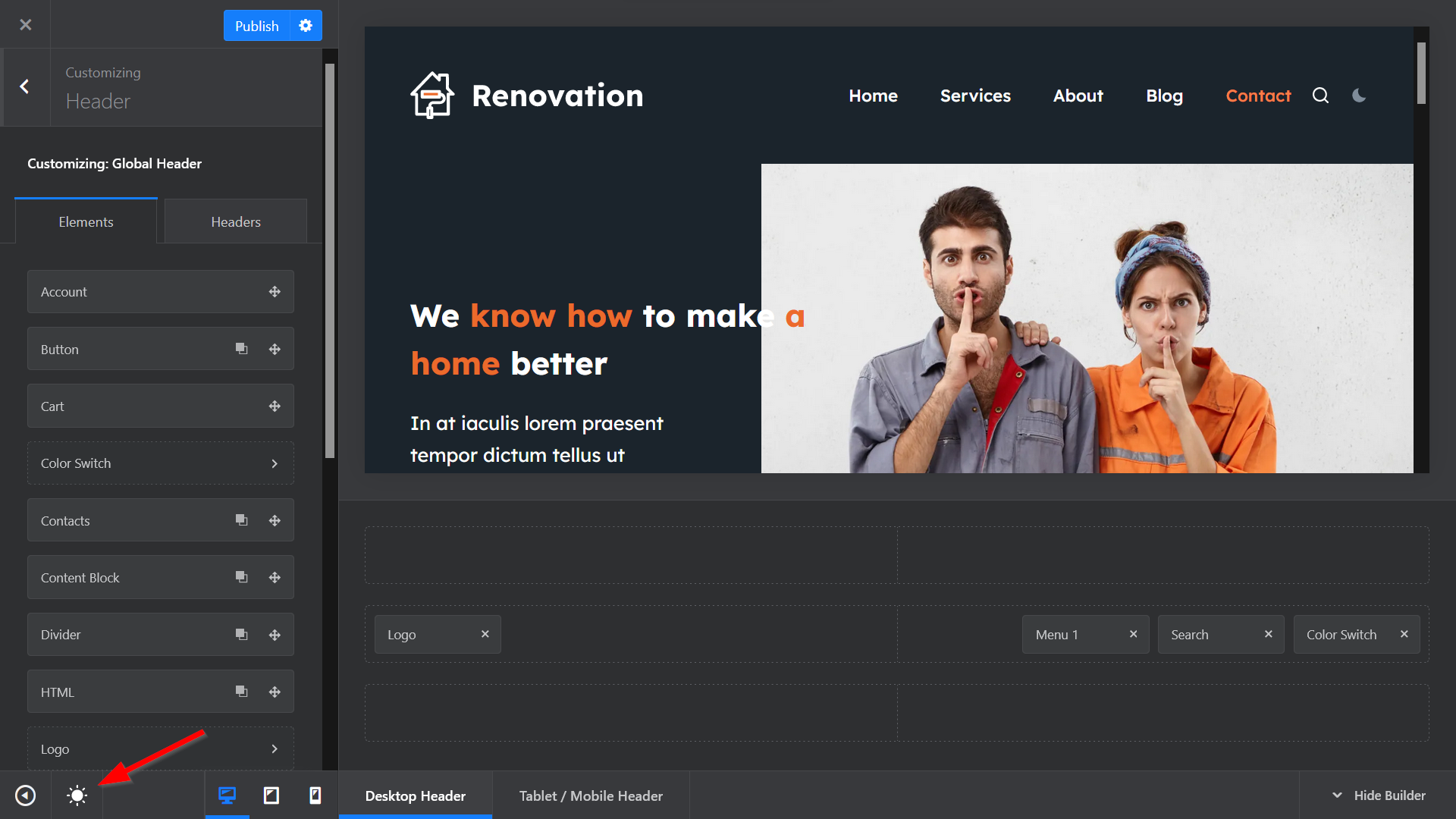Viewport: 1456px width, 819px height.
Task: Remove Menu 1 from header builder row
Action: point(1133,634)
